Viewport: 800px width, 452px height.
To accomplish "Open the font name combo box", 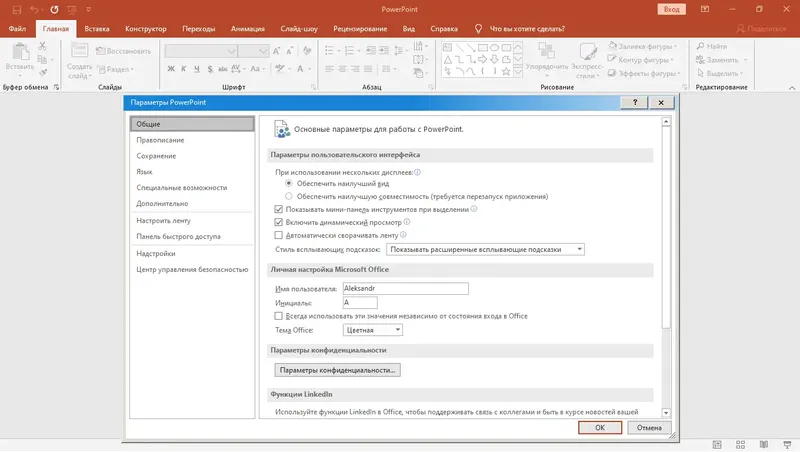I will click(x=201, y=51).
